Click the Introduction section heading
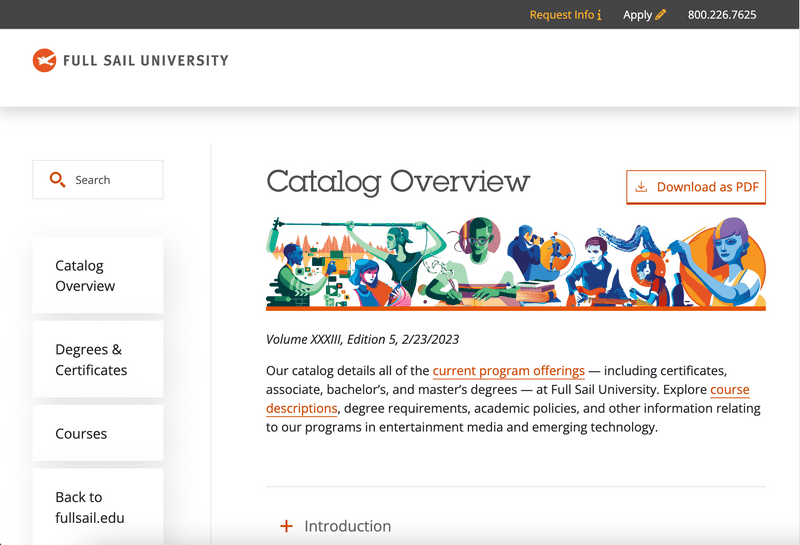This screenshot has width=800, height=545. click(348, 526)
